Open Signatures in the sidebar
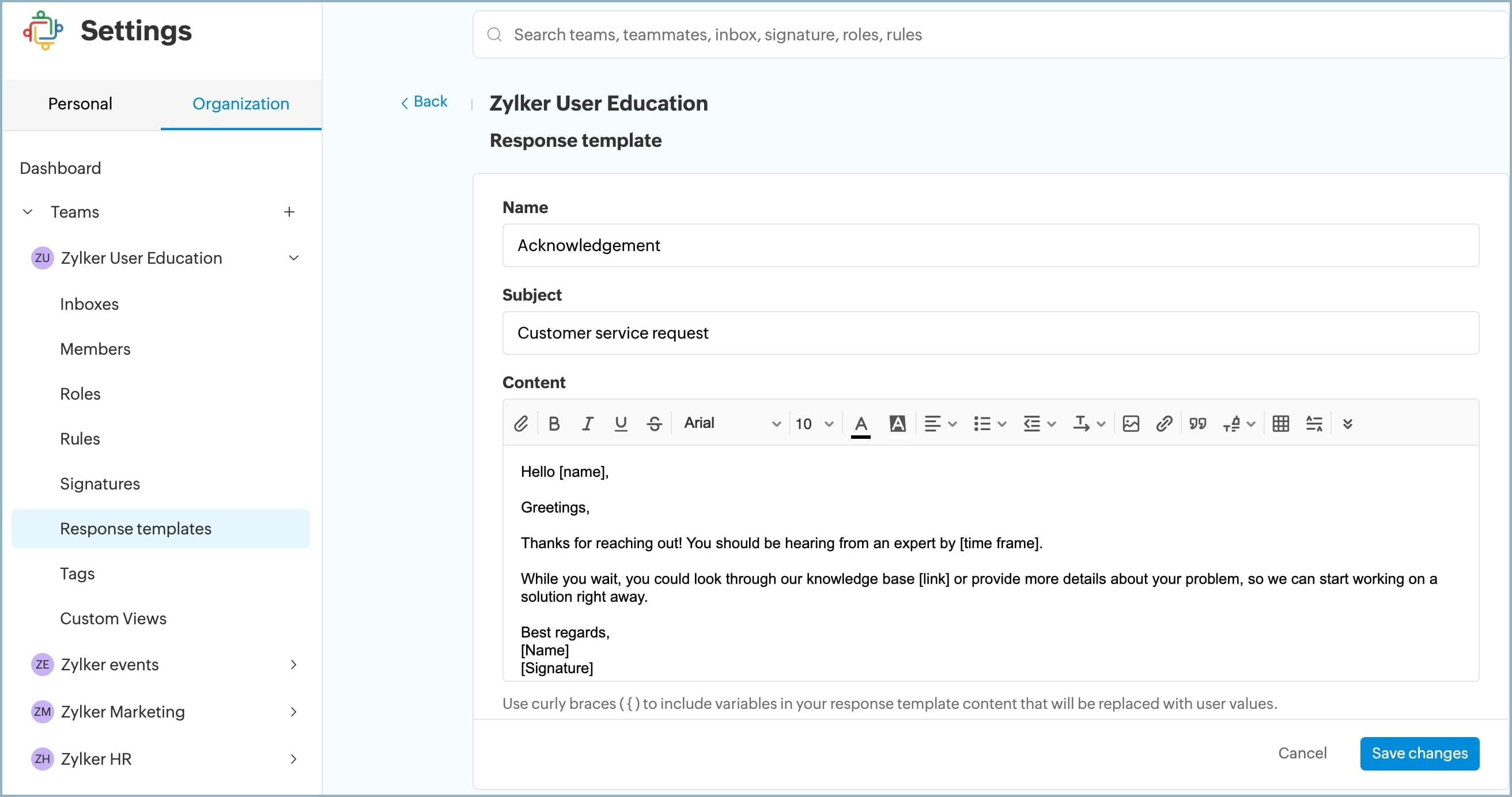This screenshot has height=797, width=1512. click(100, 484)
